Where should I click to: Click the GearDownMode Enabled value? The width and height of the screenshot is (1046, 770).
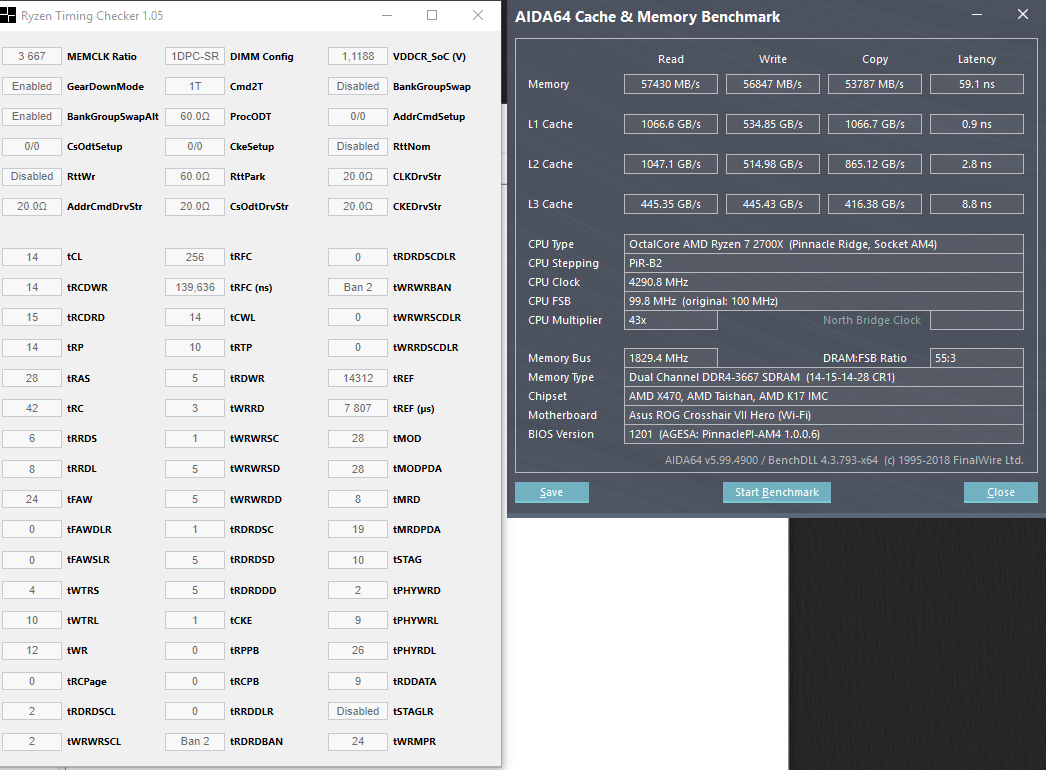coord(32,86)
